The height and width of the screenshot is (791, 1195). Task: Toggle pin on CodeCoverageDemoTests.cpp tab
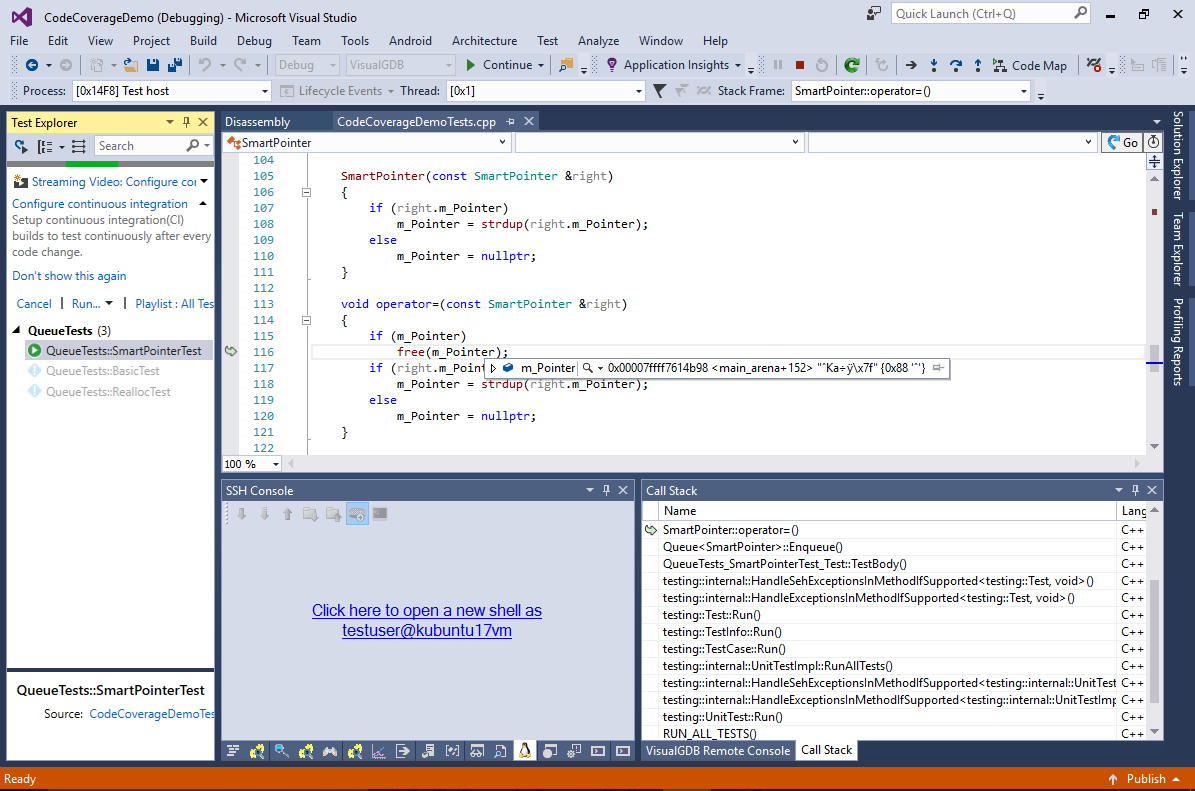tap(511, 121)
